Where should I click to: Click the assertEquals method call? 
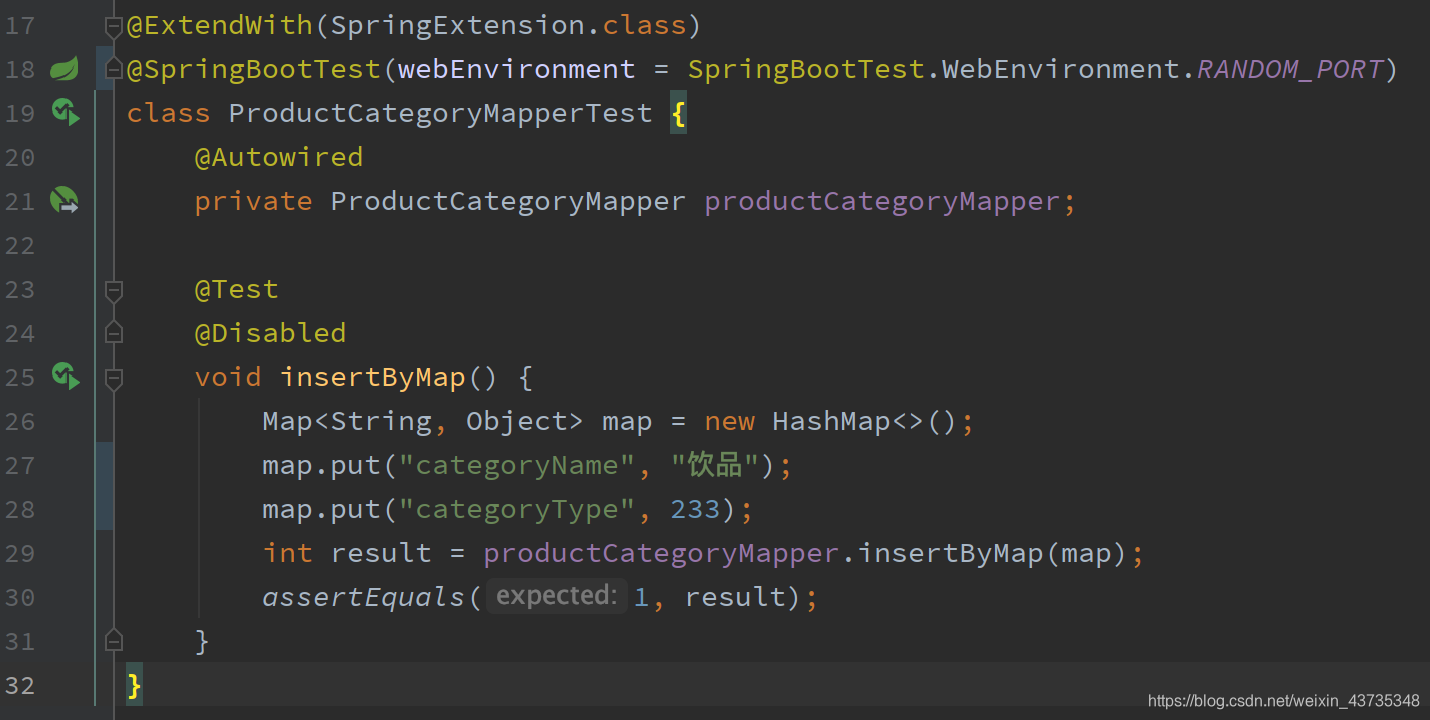364,597
